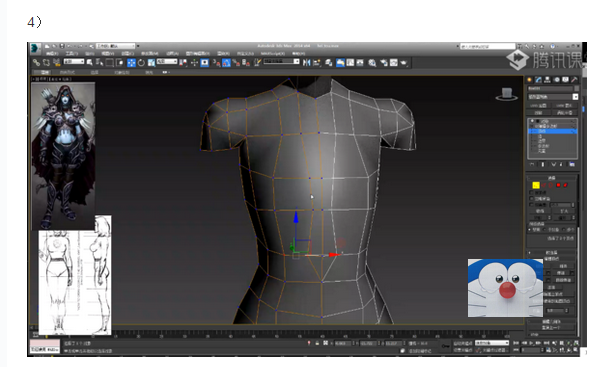Click the Align tool icon
The height and width of the screenshot is (367, 593).
[317, 62]
